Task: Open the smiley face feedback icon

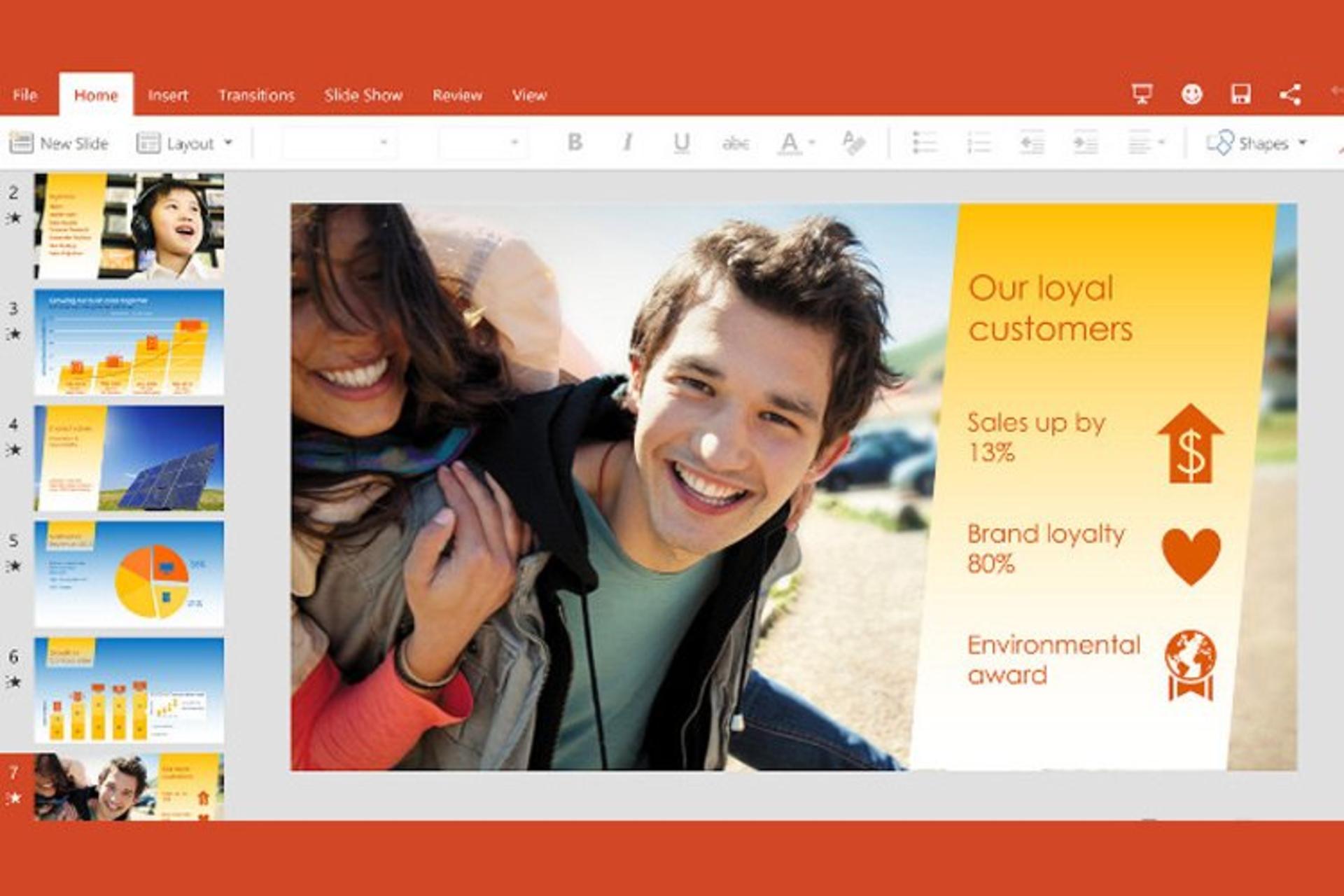Action: click(x=1191, y=94)
